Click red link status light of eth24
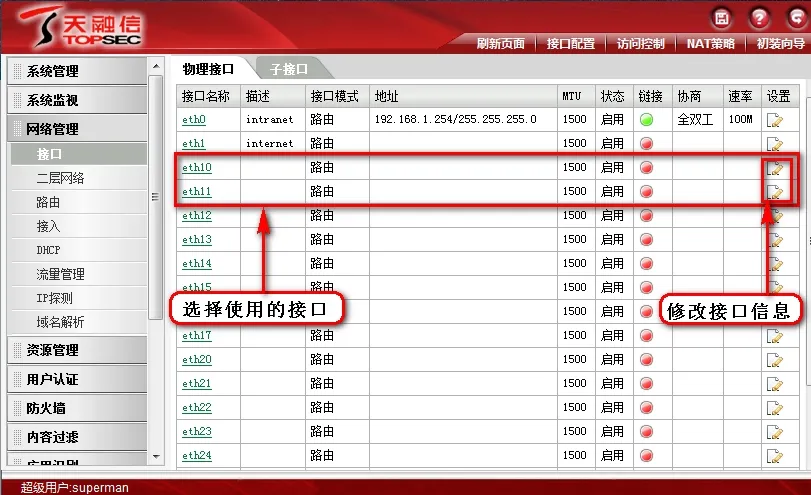 click(646, 456)
